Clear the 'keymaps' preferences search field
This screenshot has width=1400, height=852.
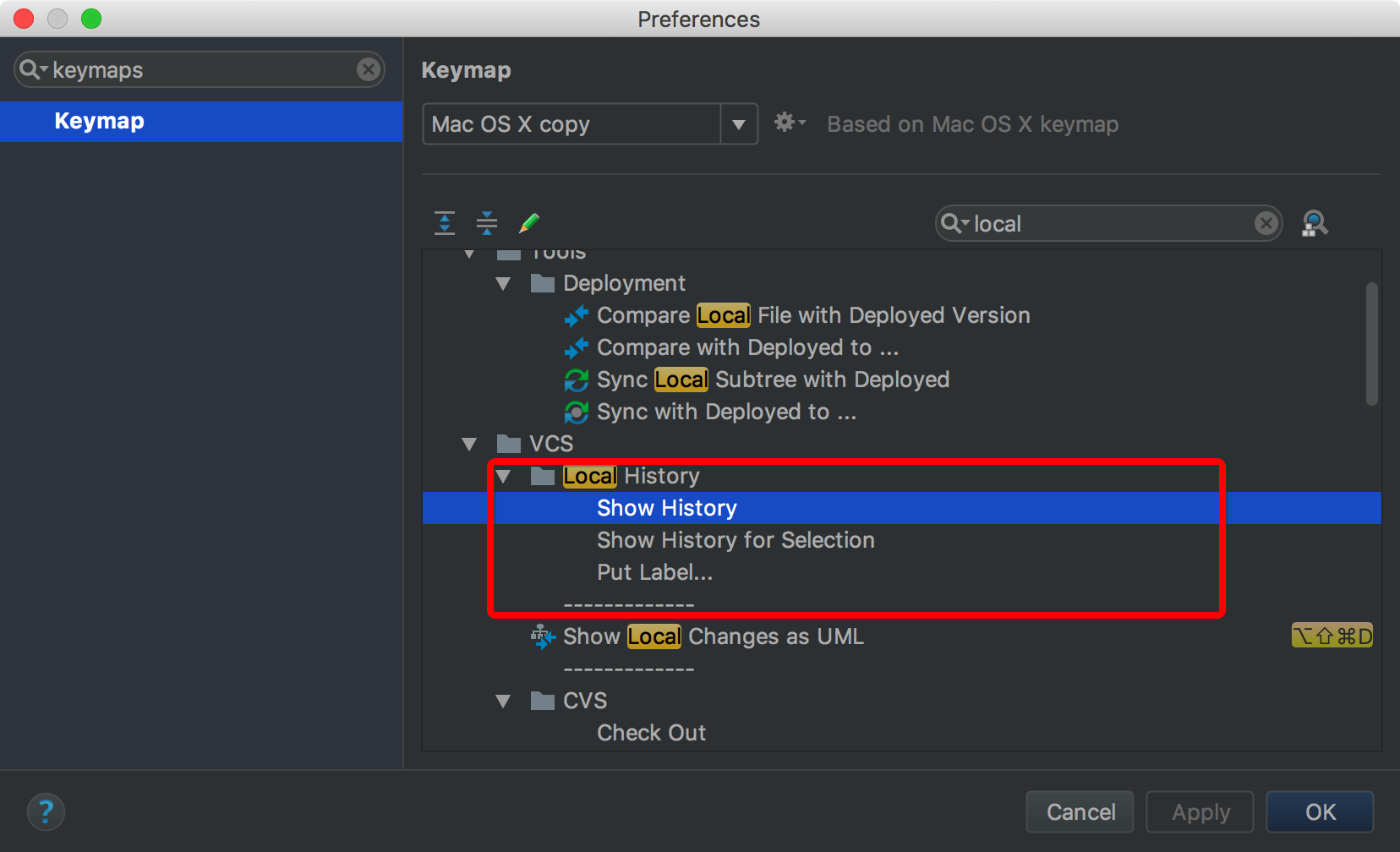pyautogui.click(x=368, y=69)
